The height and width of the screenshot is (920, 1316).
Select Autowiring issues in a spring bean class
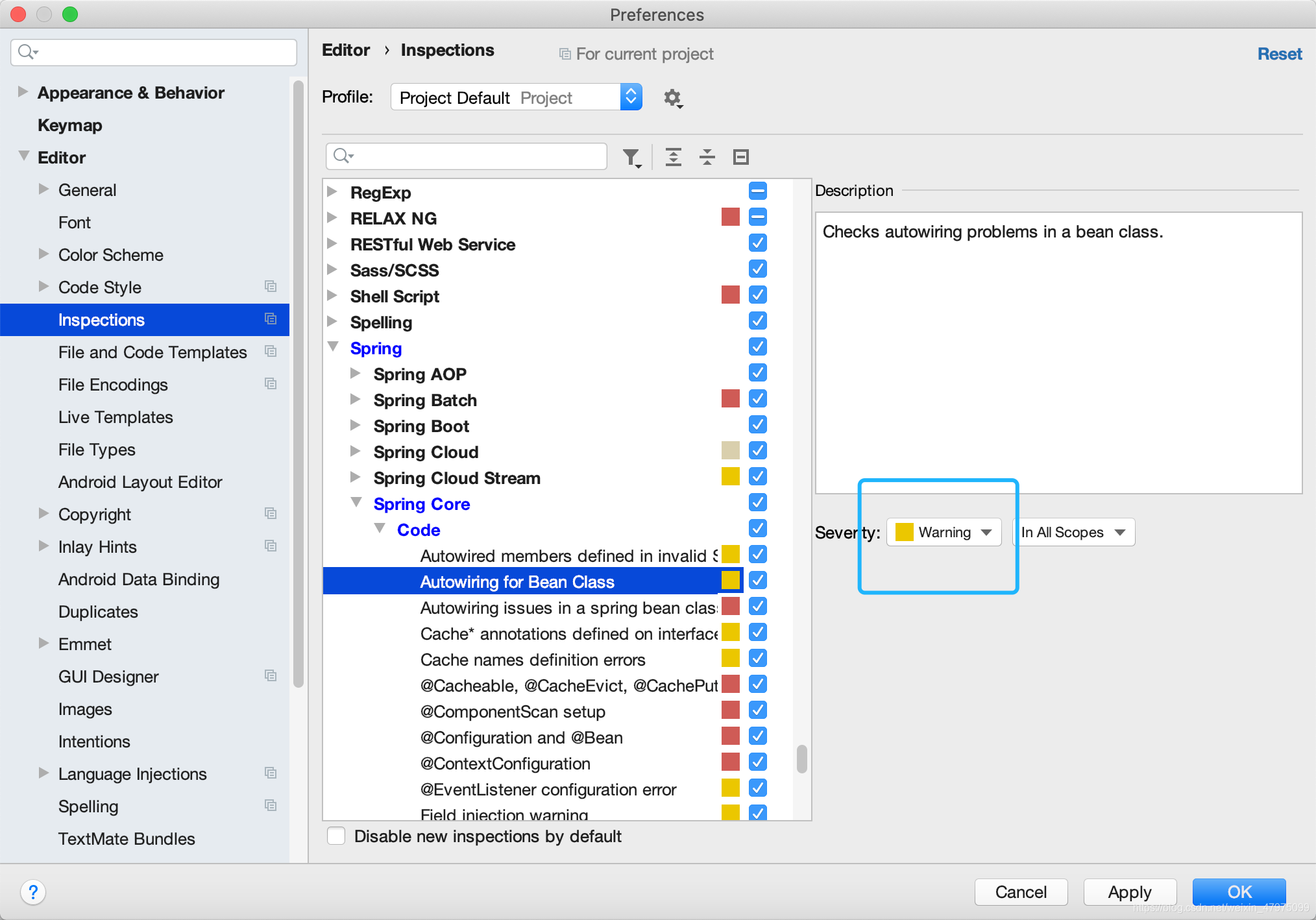[x=568, y=608]
